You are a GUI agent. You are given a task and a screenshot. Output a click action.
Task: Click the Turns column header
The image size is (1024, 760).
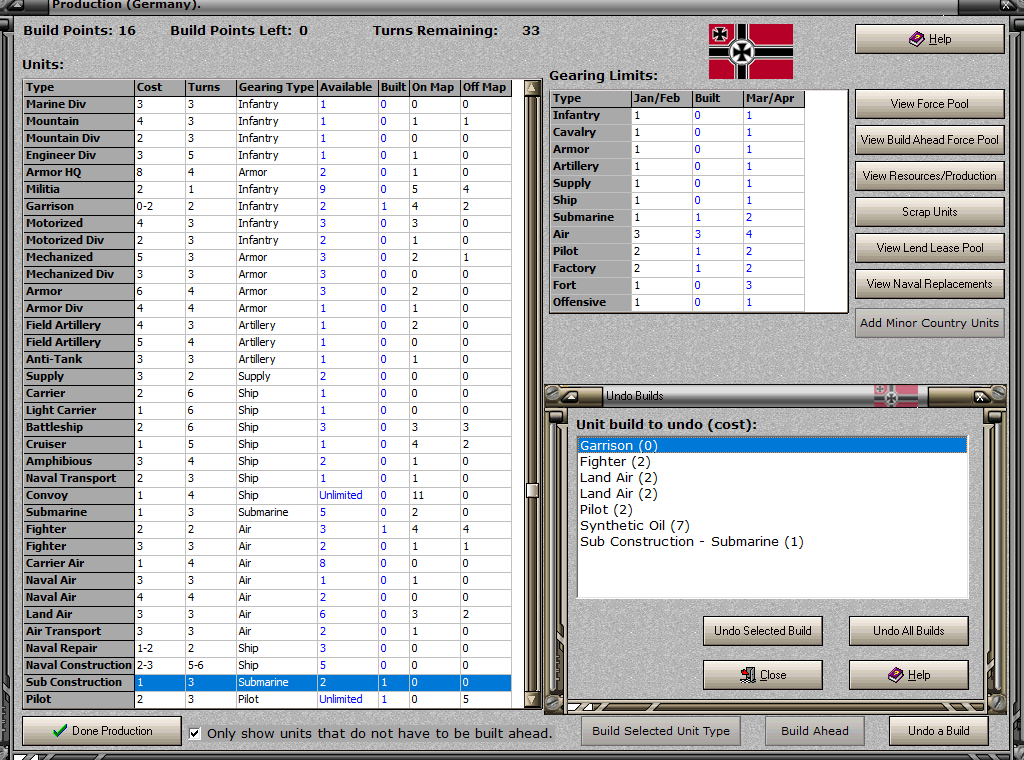pyautogui.click(x=210, y=87)
